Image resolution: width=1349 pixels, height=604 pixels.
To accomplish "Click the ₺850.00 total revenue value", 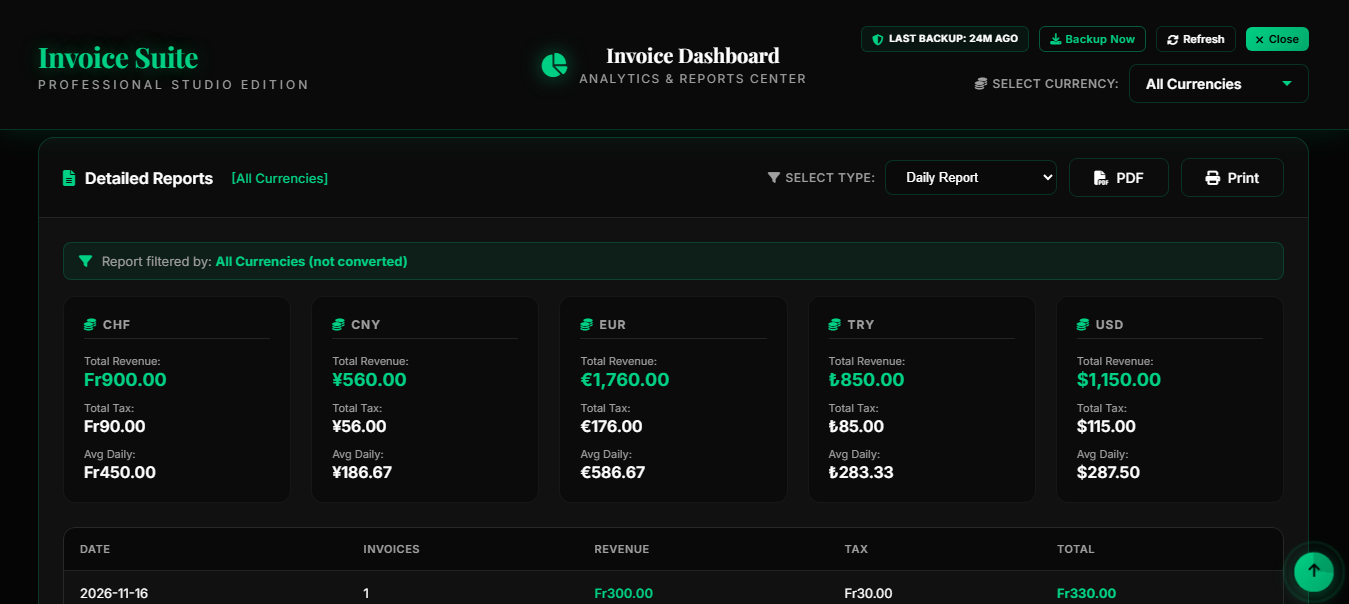I will [866, 380].
